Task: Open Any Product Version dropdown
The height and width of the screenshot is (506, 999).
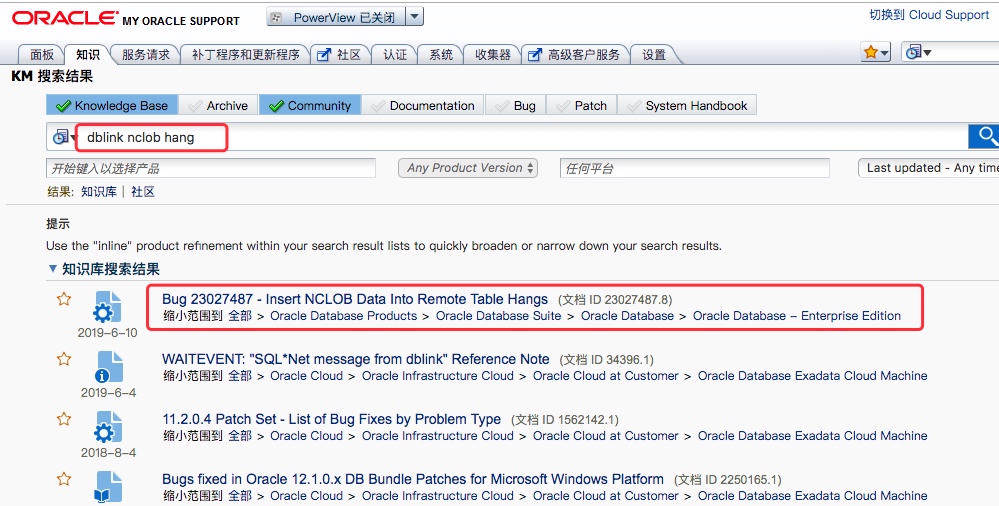Action: pos(468,168)
